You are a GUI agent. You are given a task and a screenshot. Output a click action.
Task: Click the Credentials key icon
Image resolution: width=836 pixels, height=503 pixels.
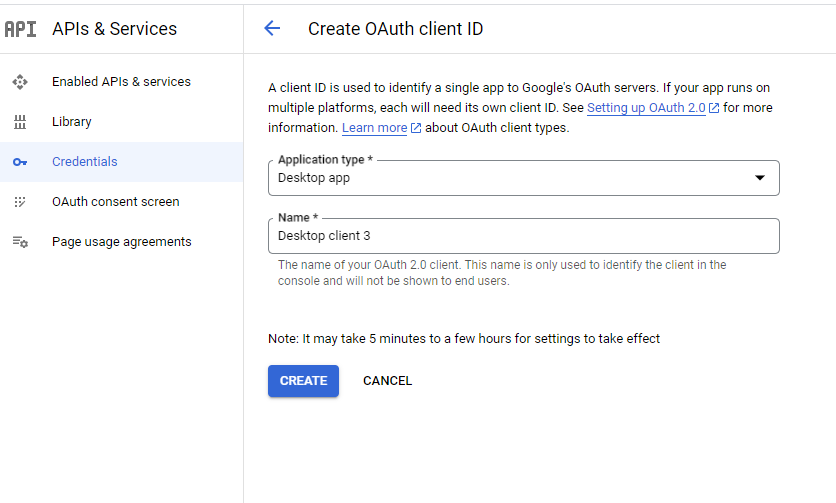(20, 162)
